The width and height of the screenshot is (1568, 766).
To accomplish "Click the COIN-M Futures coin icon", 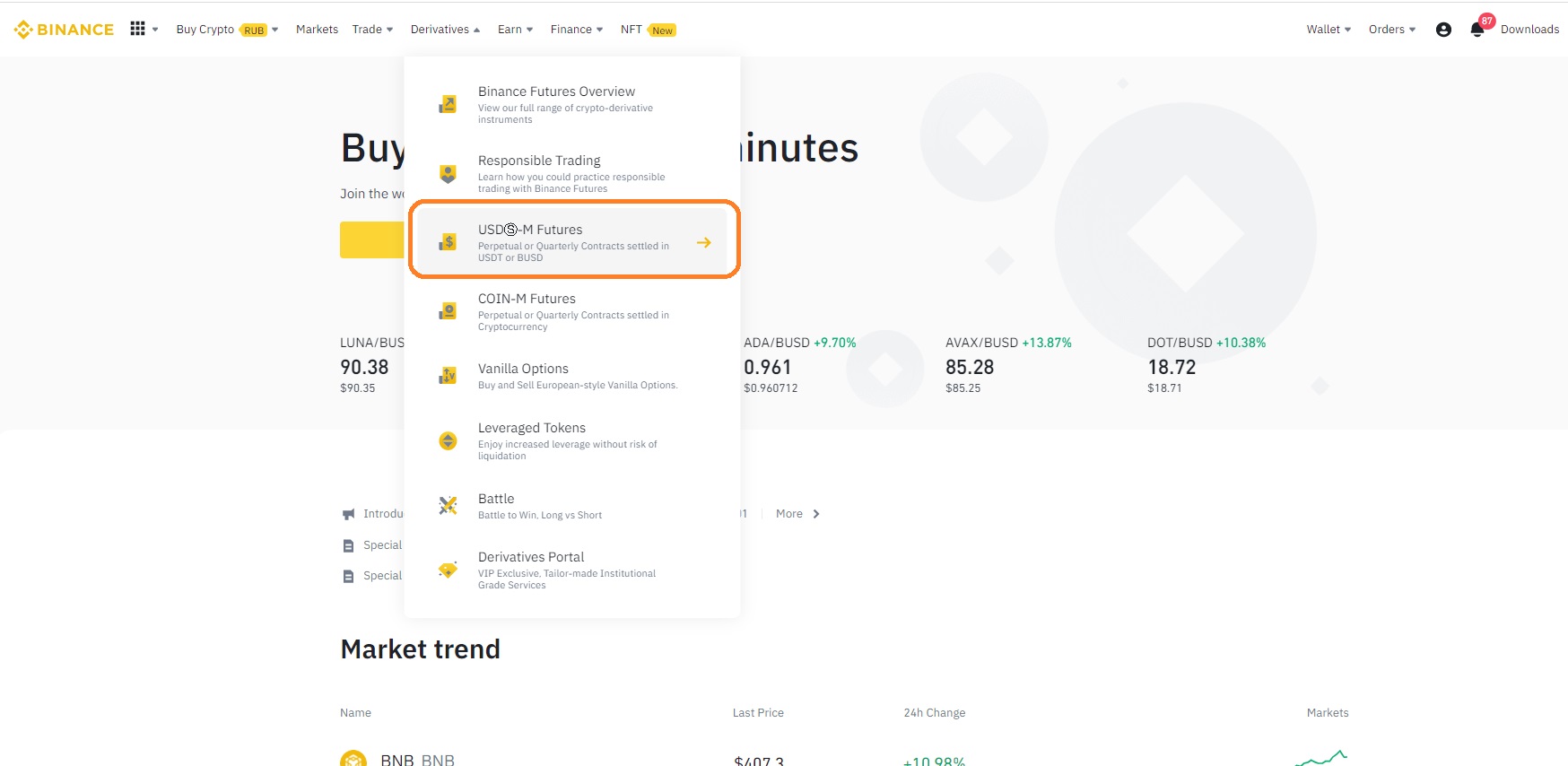I will point(448,311).
